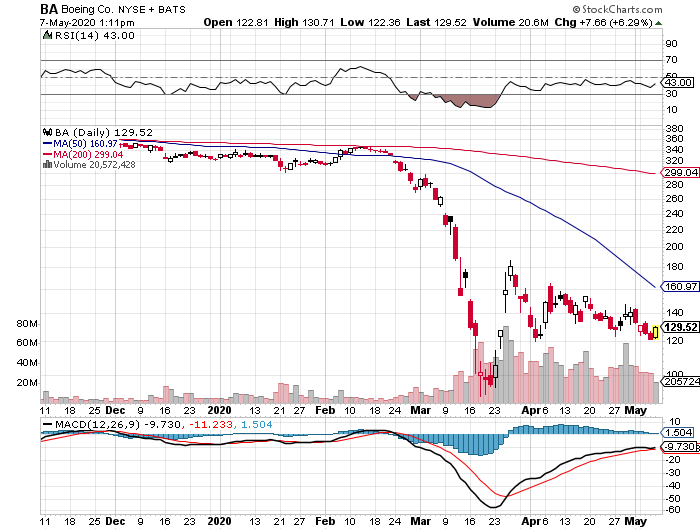Click the 160.97 MA(50) price tag
Image resolution: width=700 pixels, height=530 pixels.
click(x=678, y=287)
